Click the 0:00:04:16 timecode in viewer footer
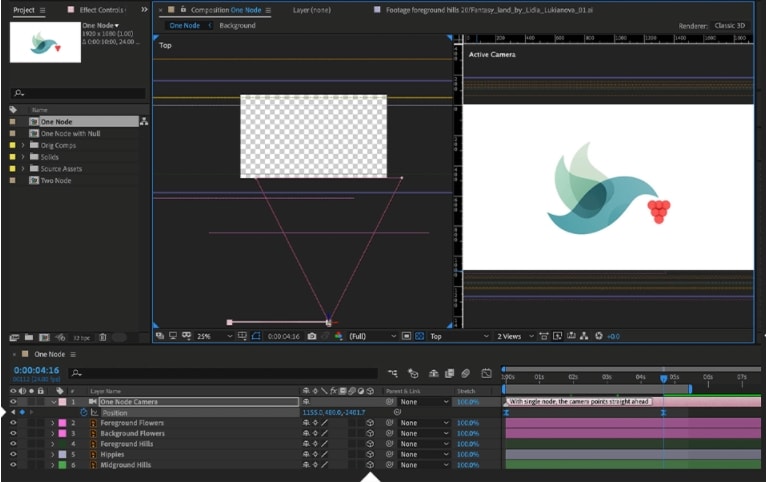The width and height of the screenshot is (766, 482). [283, 336]
